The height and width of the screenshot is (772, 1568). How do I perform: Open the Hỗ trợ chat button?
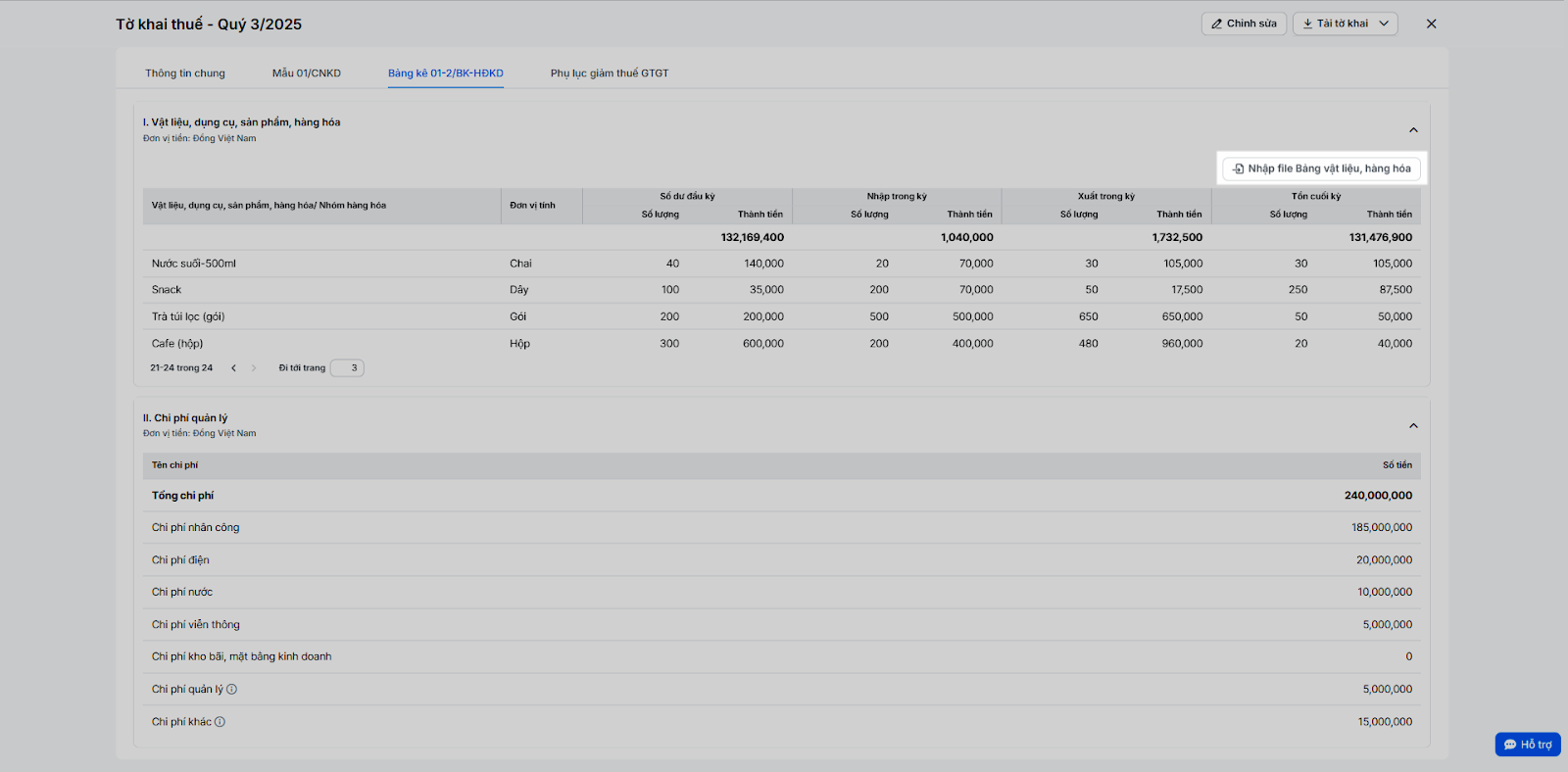pos(1527,745)
